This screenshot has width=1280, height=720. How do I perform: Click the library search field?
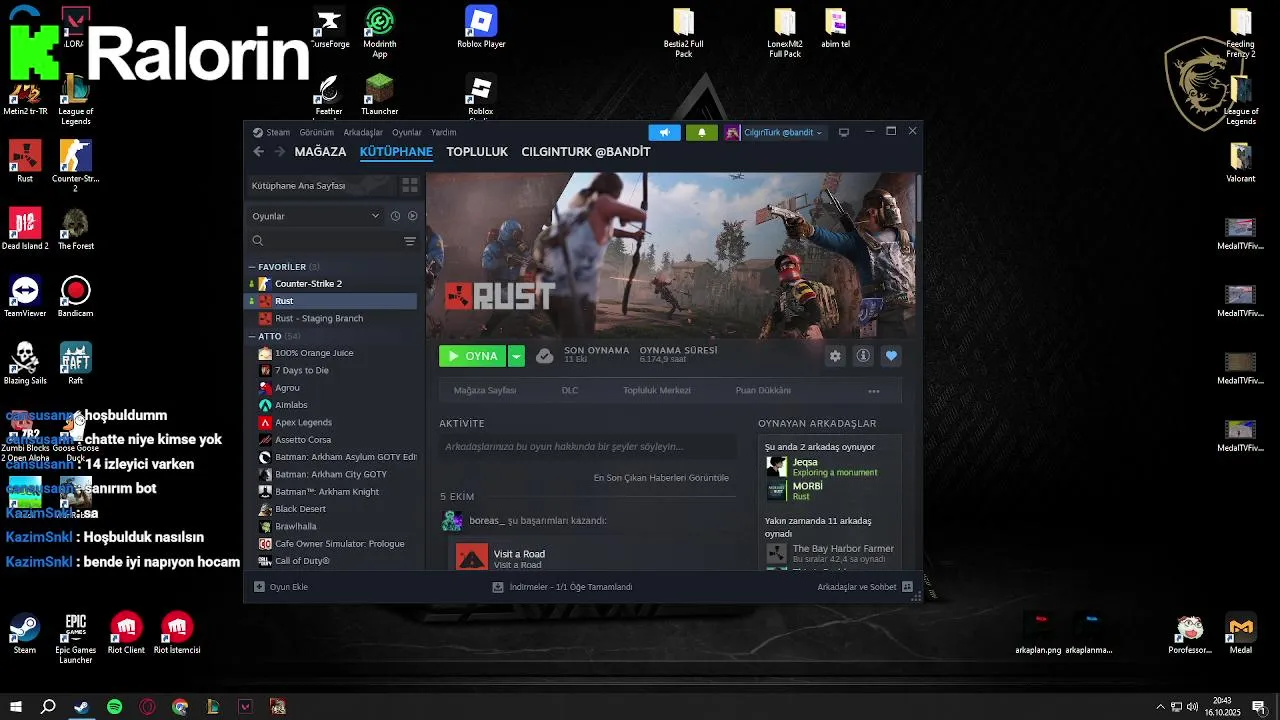(333, 241)
